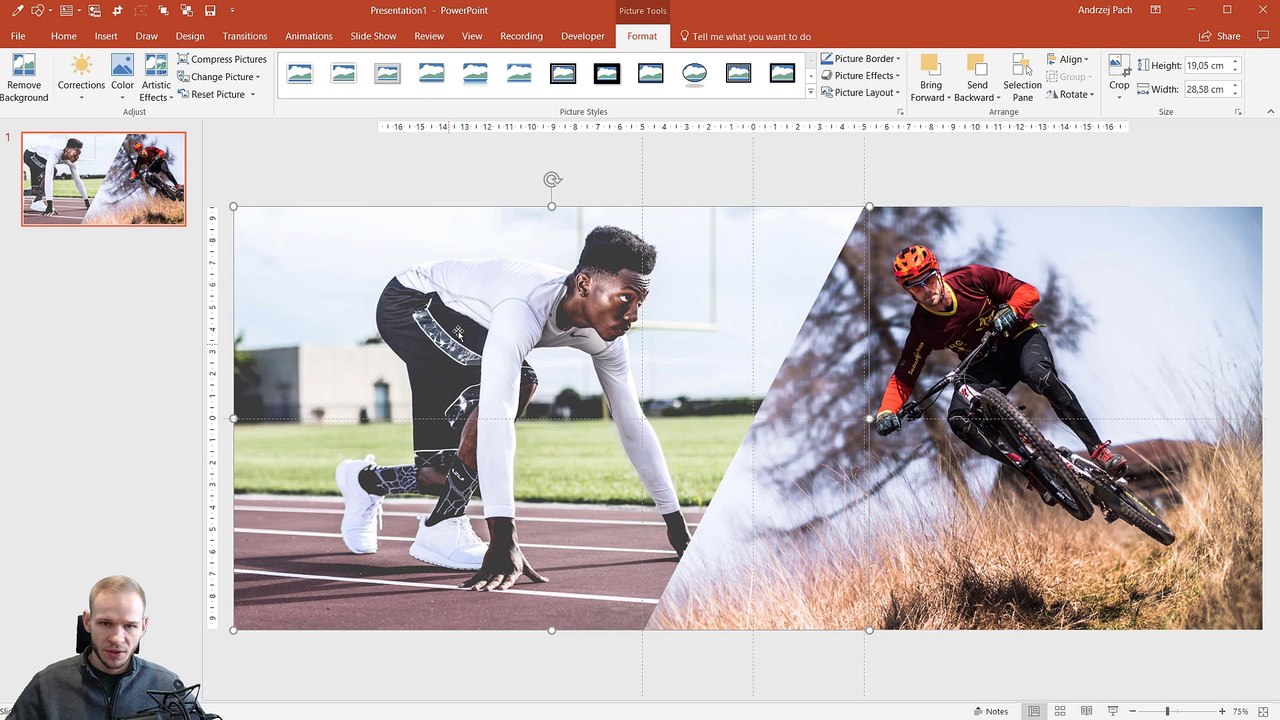
Task: Open the Picture Border dropdown
Action: coord(860,59)
